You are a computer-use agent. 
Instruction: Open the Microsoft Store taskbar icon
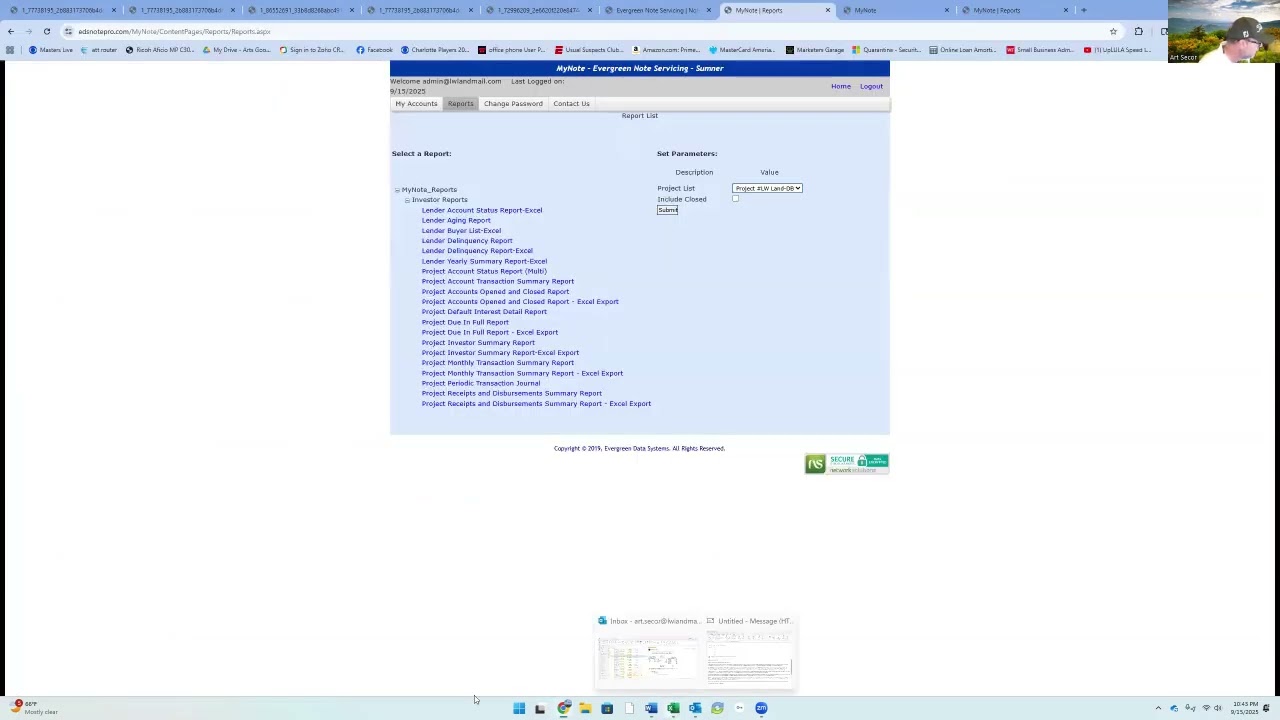point(607,708)
